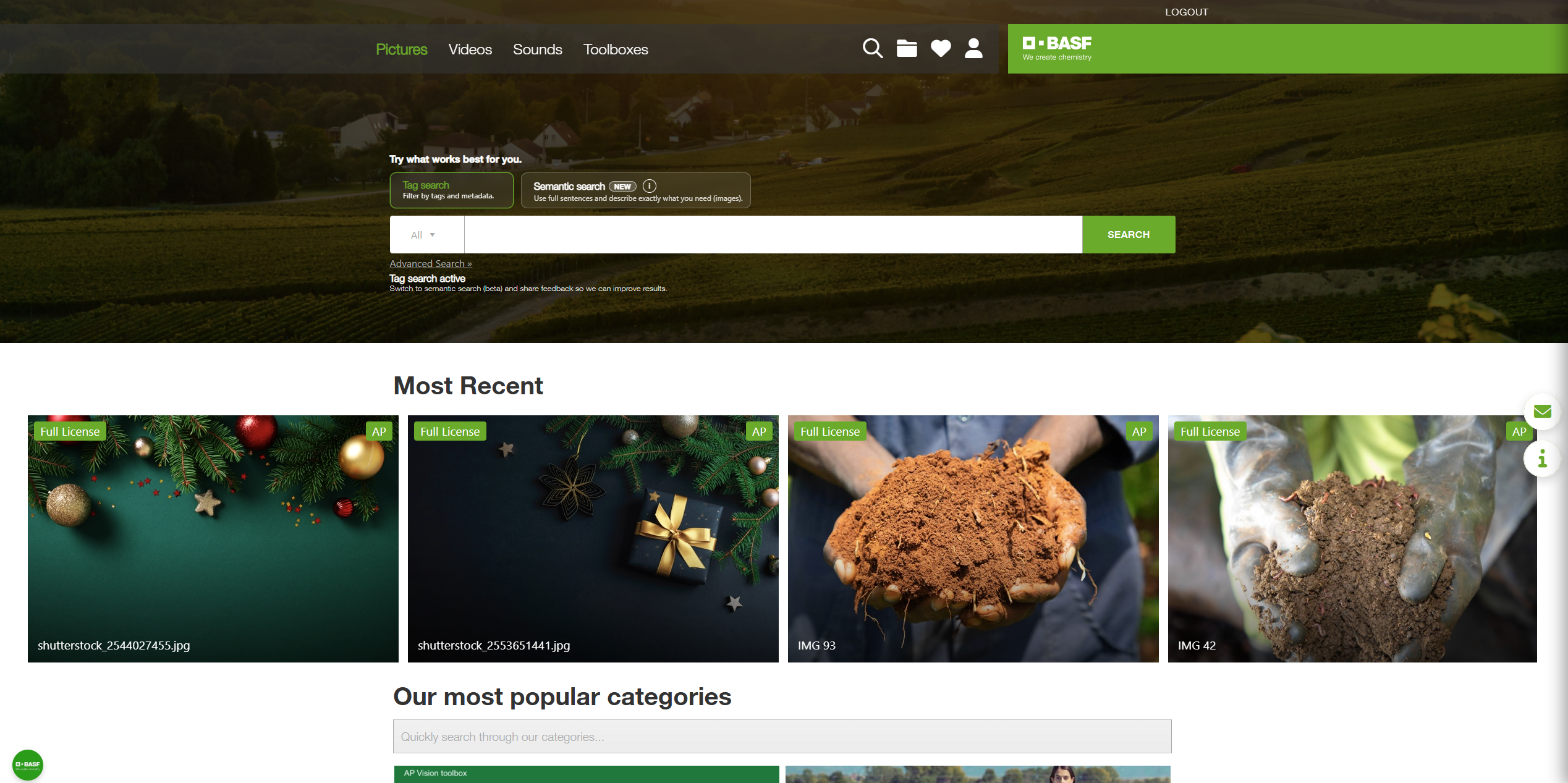
Task: Open the IMG 93 soil thumbnail
Action: pyautogui.click(x=973, y=539)
